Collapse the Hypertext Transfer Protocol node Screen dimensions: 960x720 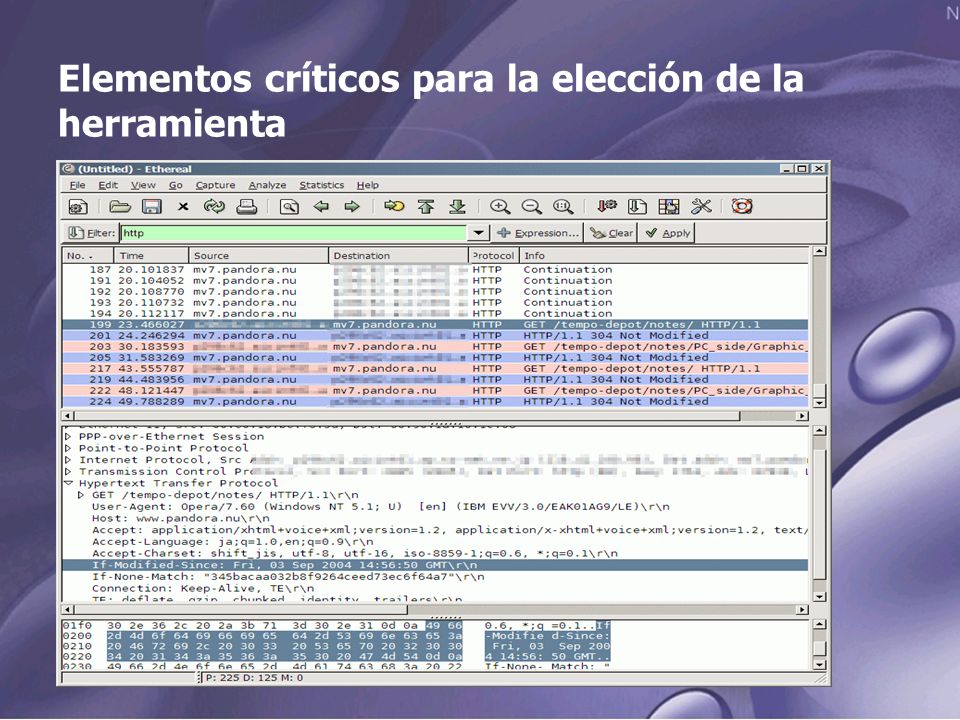pos(68,483)
